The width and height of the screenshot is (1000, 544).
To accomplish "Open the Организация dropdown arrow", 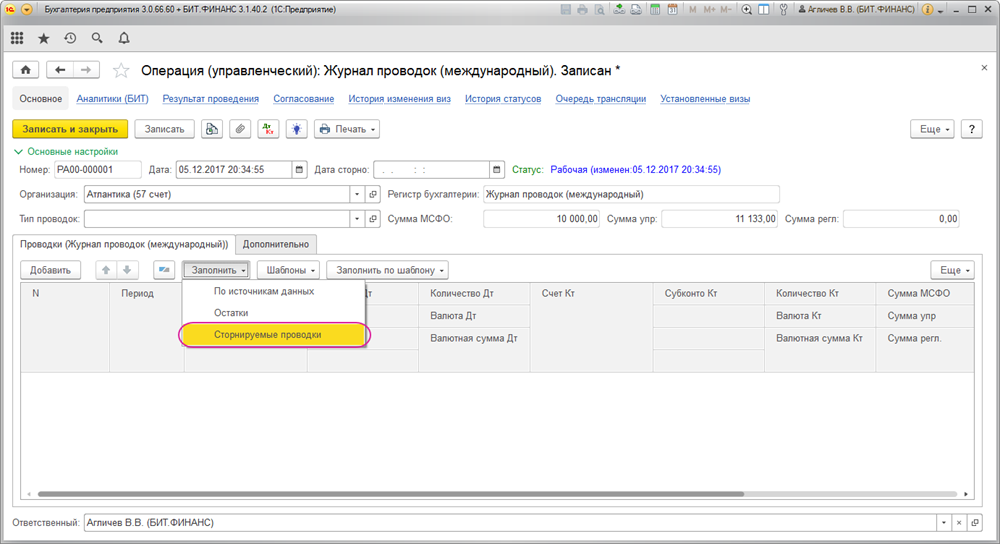I will pyautogui.click(x=357, y=195).
